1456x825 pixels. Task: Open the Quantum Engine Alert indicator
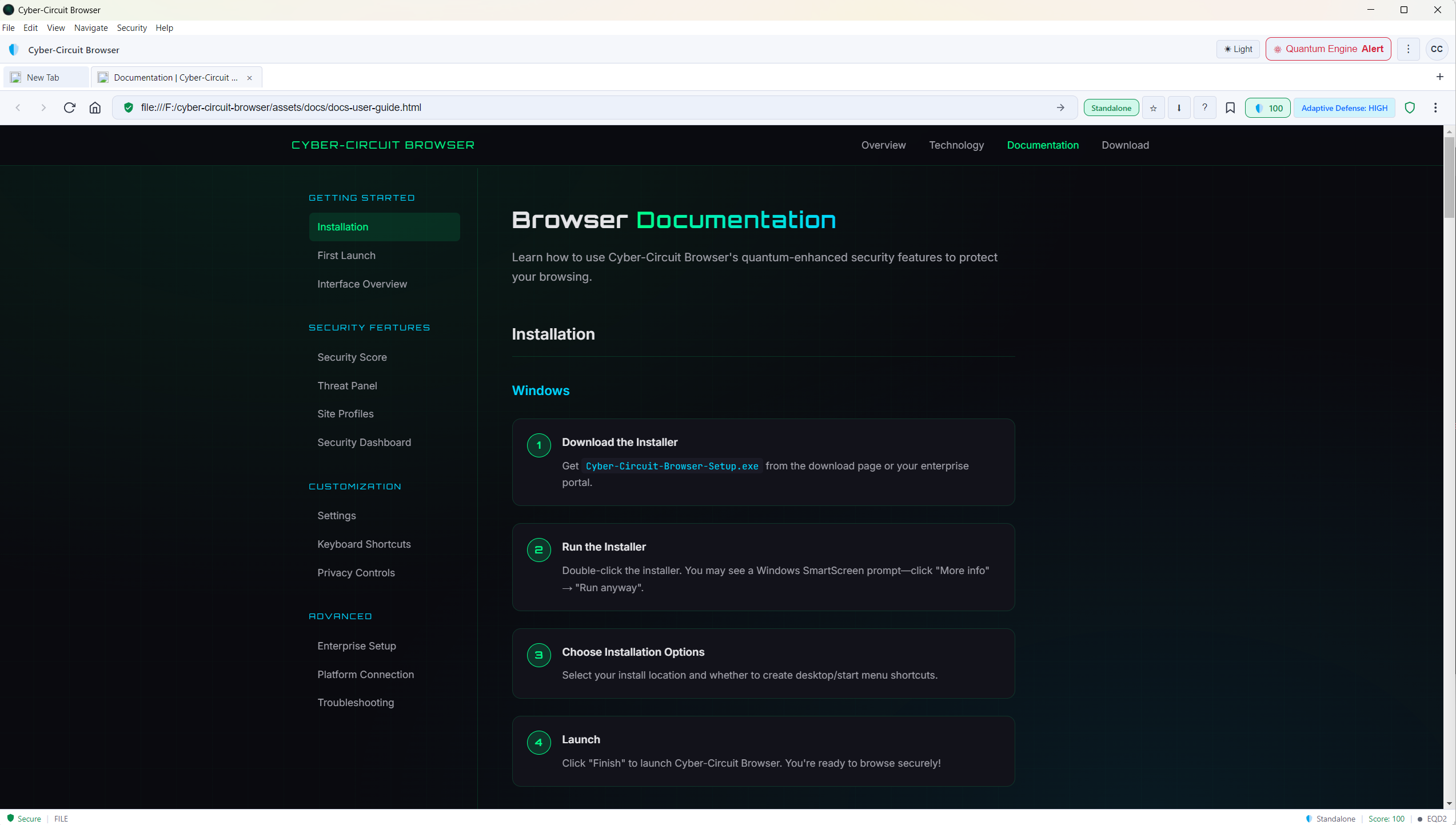[1327, 49]
